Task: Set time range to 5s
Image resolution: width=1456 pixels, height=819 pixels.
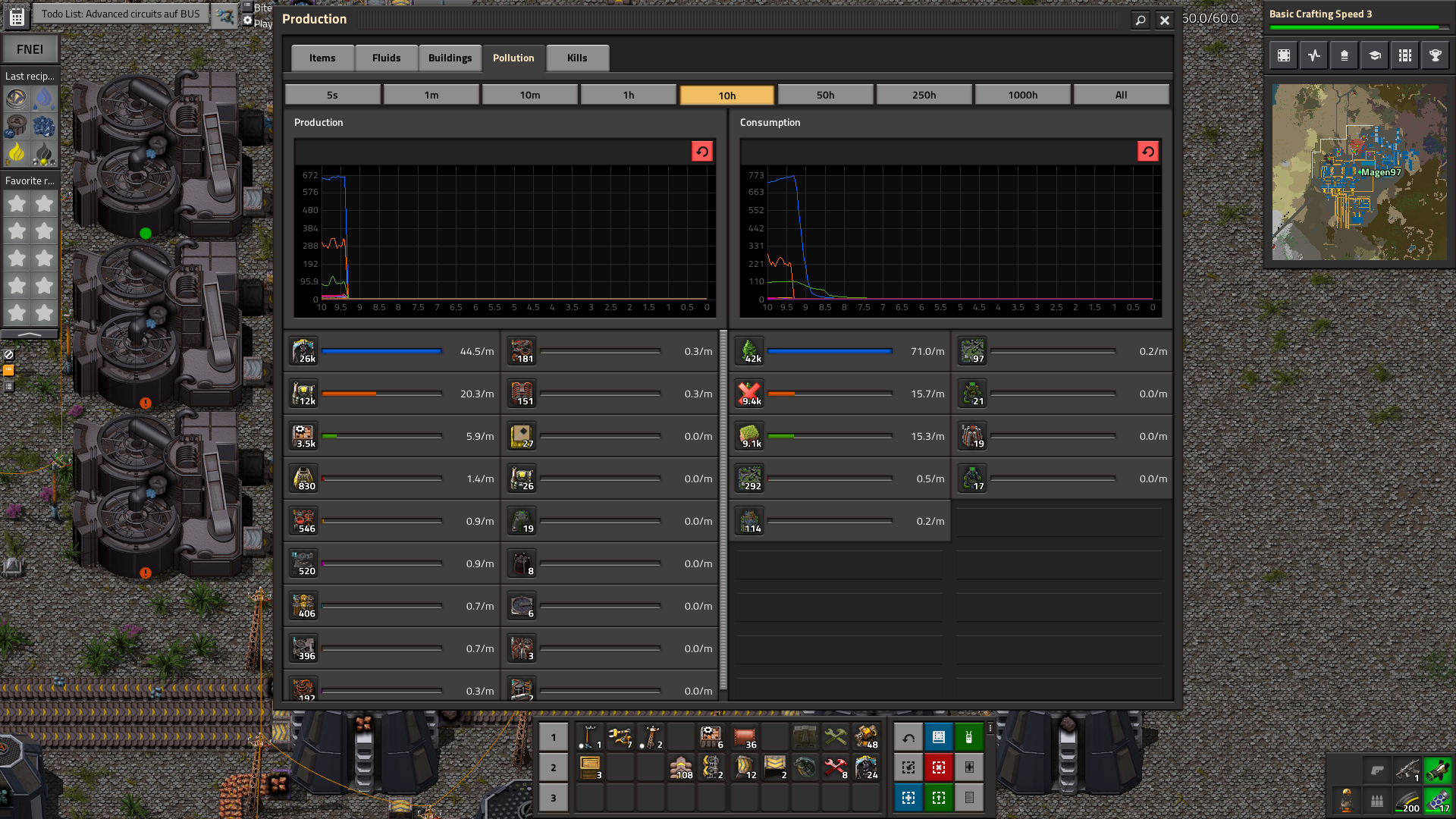Action: 332,95
